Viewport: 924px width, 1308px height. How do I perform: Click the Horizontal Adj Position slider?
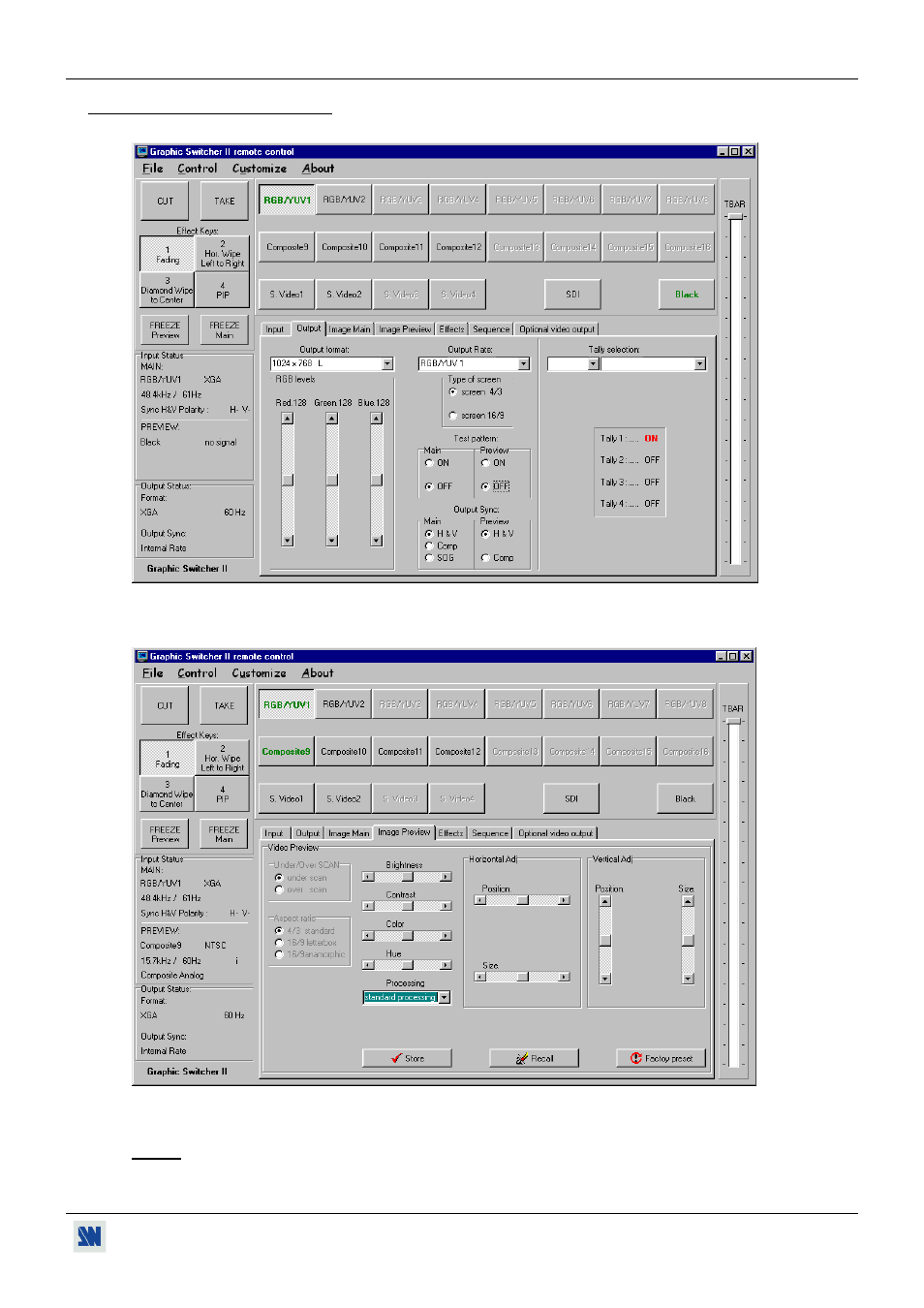[522, 900]
